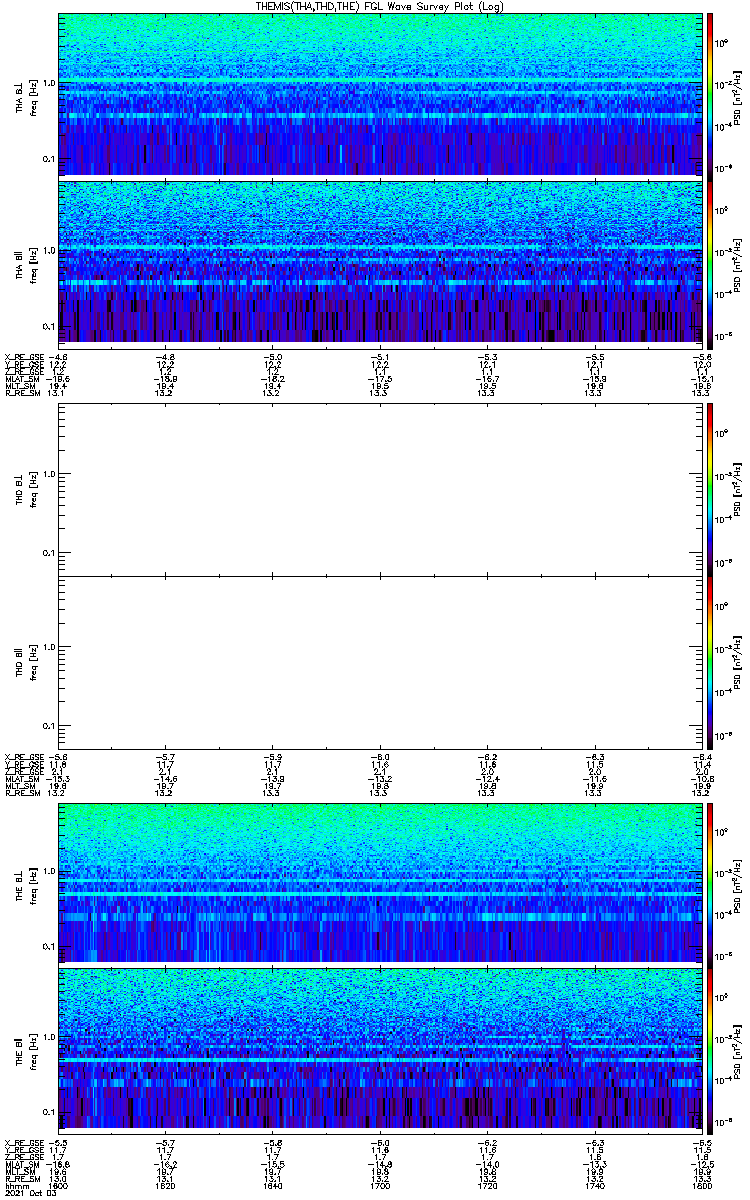Click the '-6.0' X_RE_GSE value under the THD panels
The image size is (750, 1200).
[380, 757]
